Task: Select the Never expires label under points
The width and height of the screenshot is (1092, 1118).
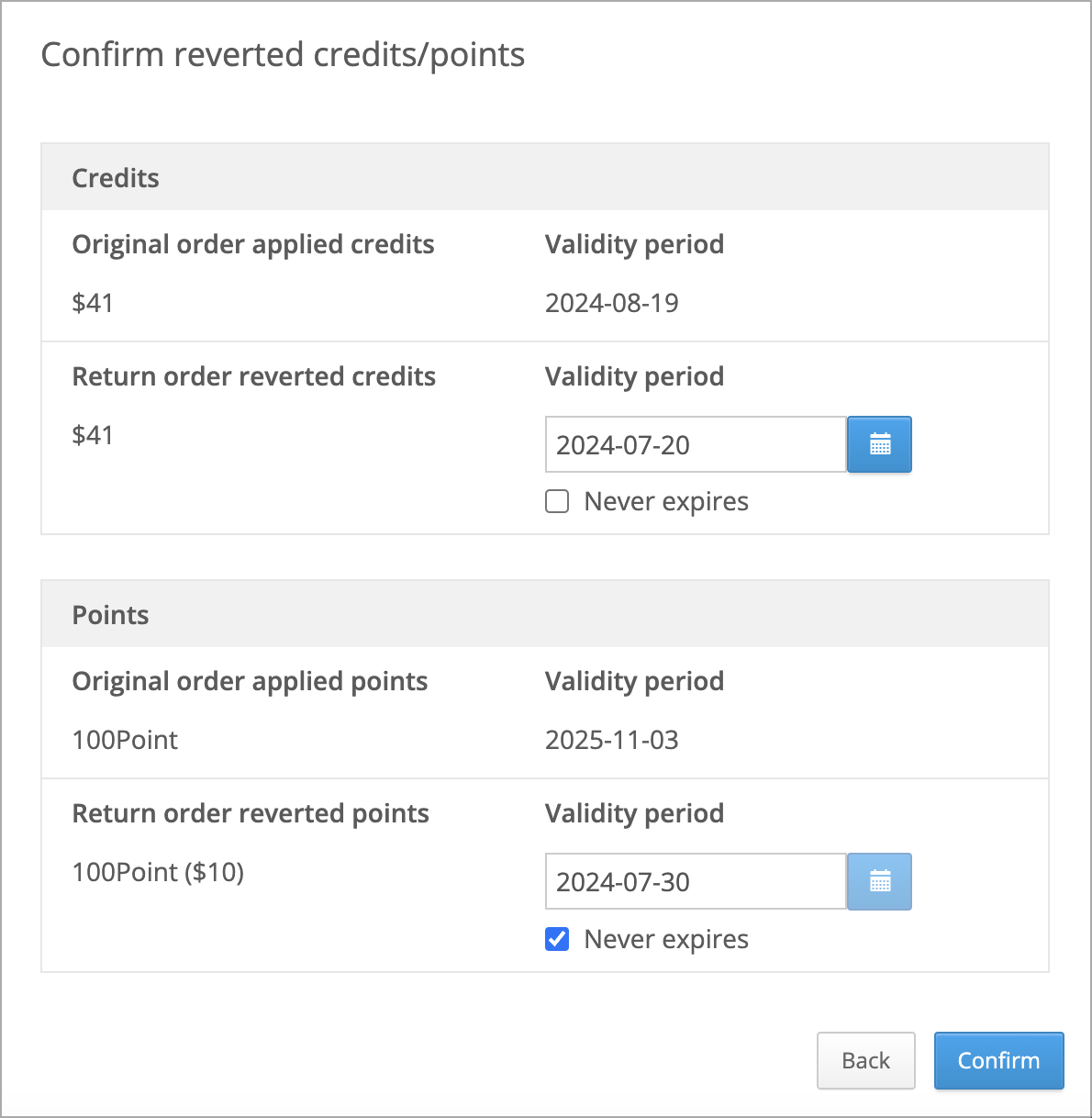Action: click(666, 940)
